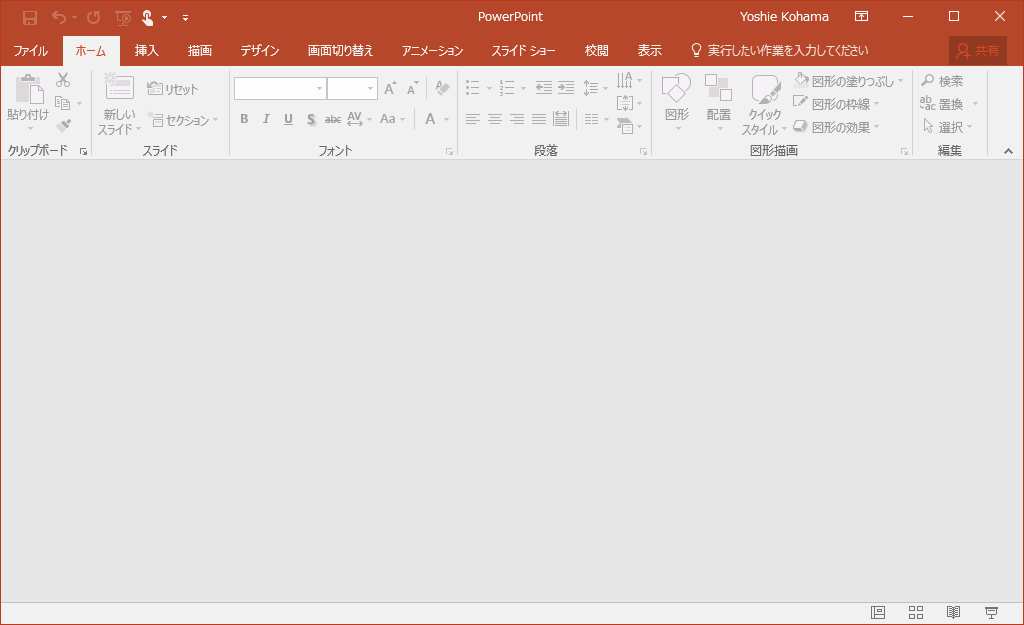Open the ファイル (File) tab

pos(31,50)
